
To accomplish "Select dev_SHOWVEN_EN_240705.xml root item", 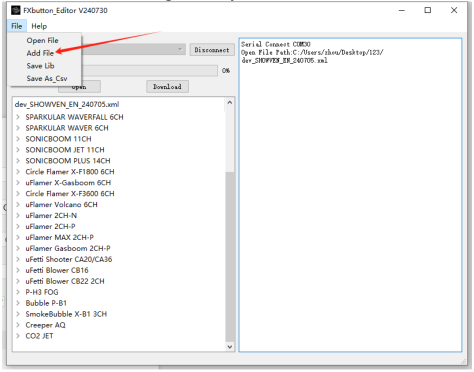I will 67,104.
